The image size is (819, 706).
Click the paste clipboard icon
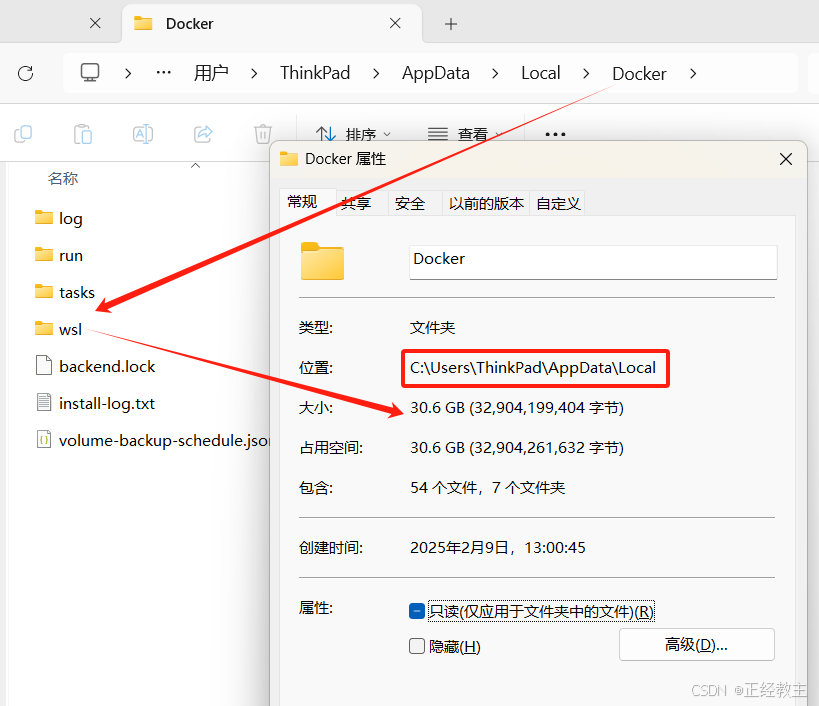tap(83, 134)
